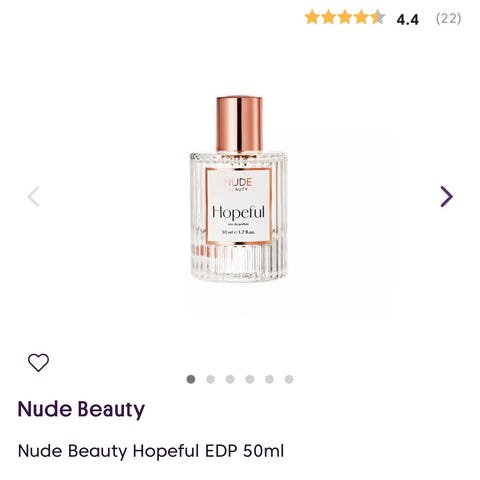Click the fourth gold rating star
The width and height of the screenshot is (480, 480).
point(361,17)
